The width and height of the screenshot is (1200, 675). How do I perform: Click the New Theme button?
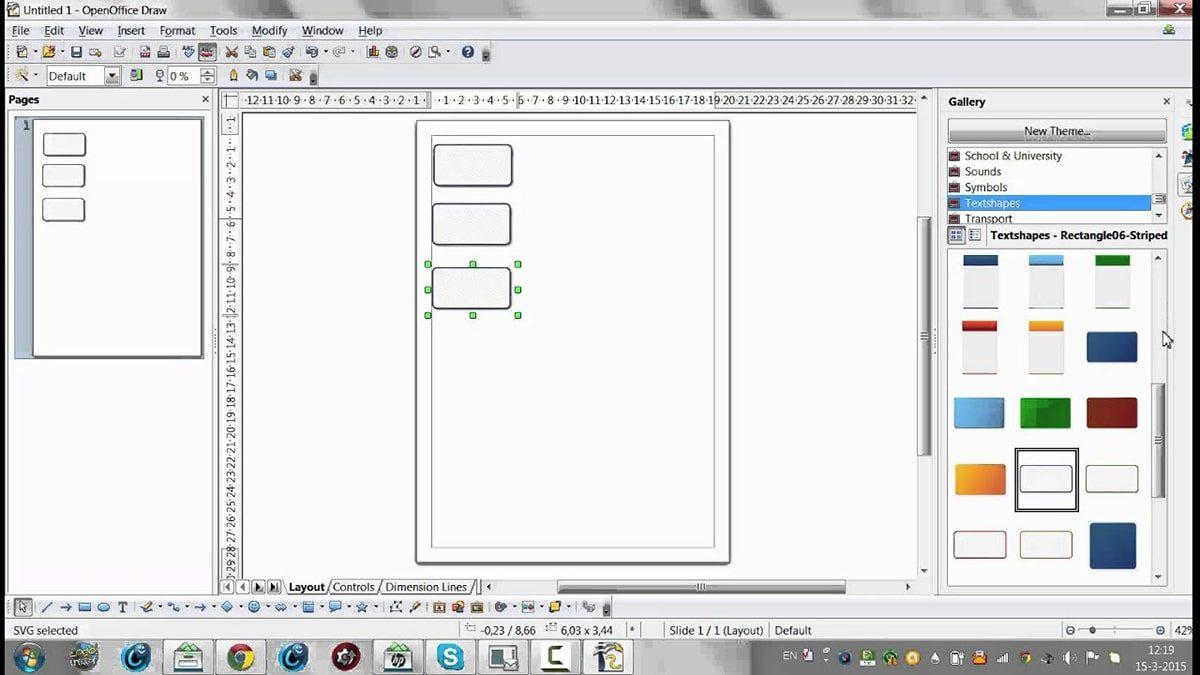[x=1058, y=130]
